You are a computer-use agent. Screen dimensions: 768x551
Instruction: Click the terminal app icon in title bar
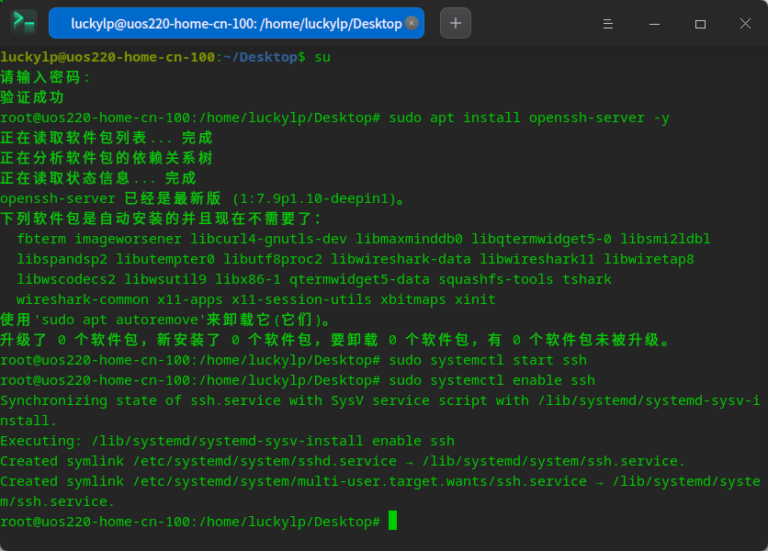tap(23, 22)
